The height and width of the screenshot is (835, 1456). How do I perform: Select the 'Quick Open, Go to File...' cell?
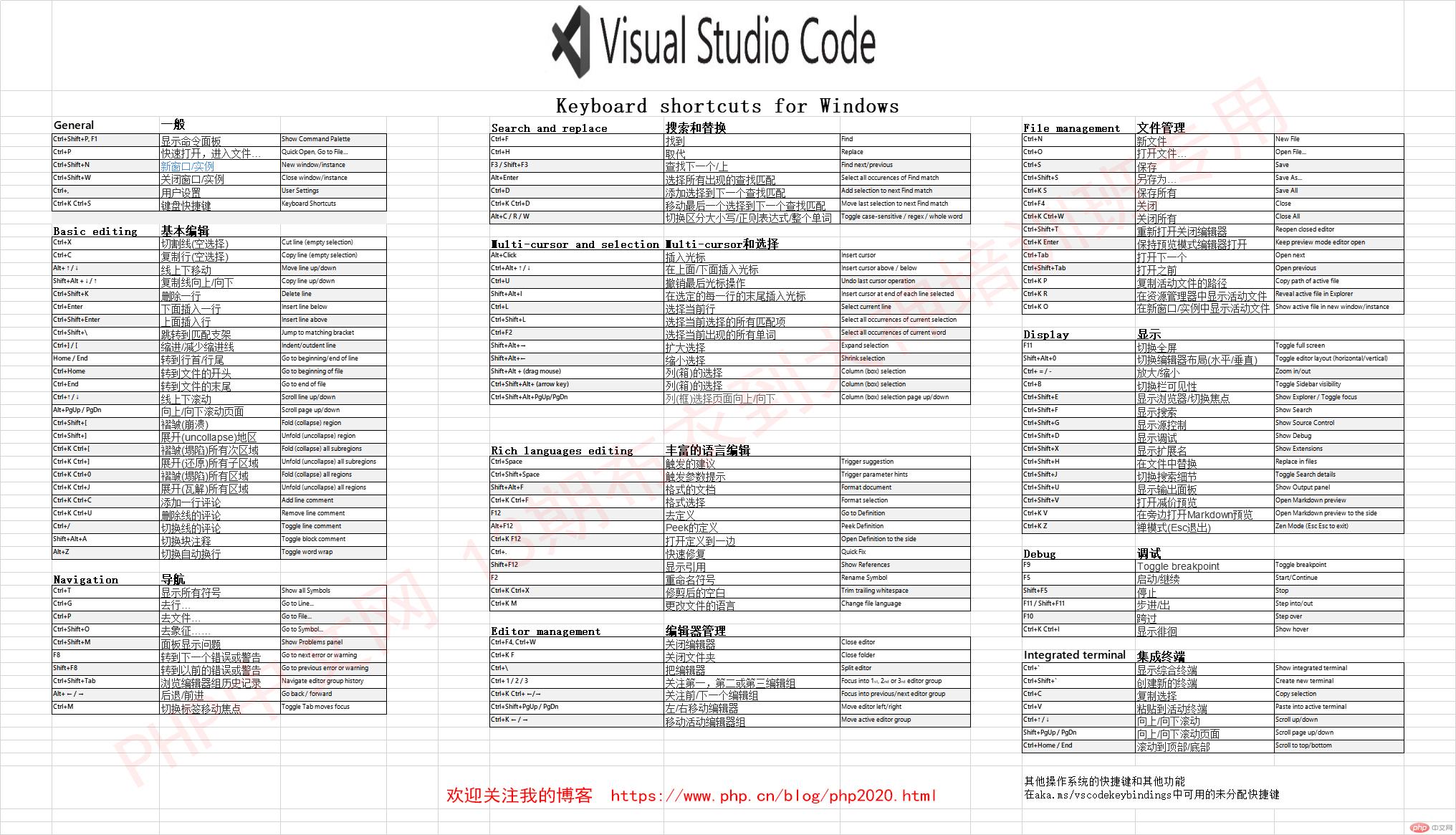pyautogui.click(x=333, y=153)
